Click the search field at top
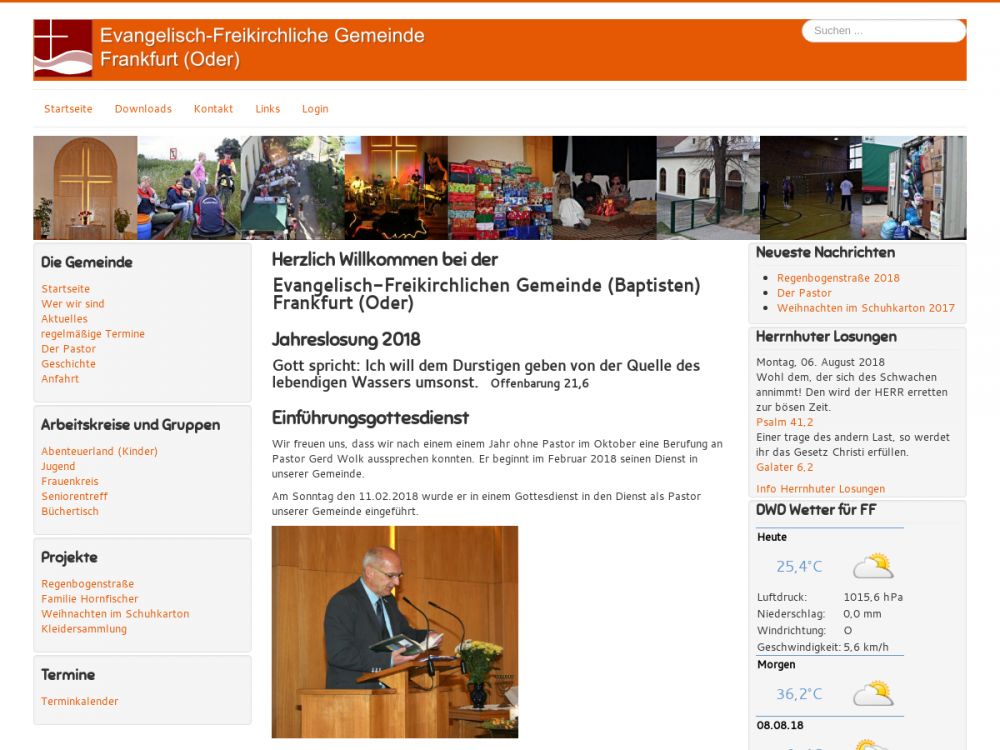1000x750 pixels. [883, 31]
